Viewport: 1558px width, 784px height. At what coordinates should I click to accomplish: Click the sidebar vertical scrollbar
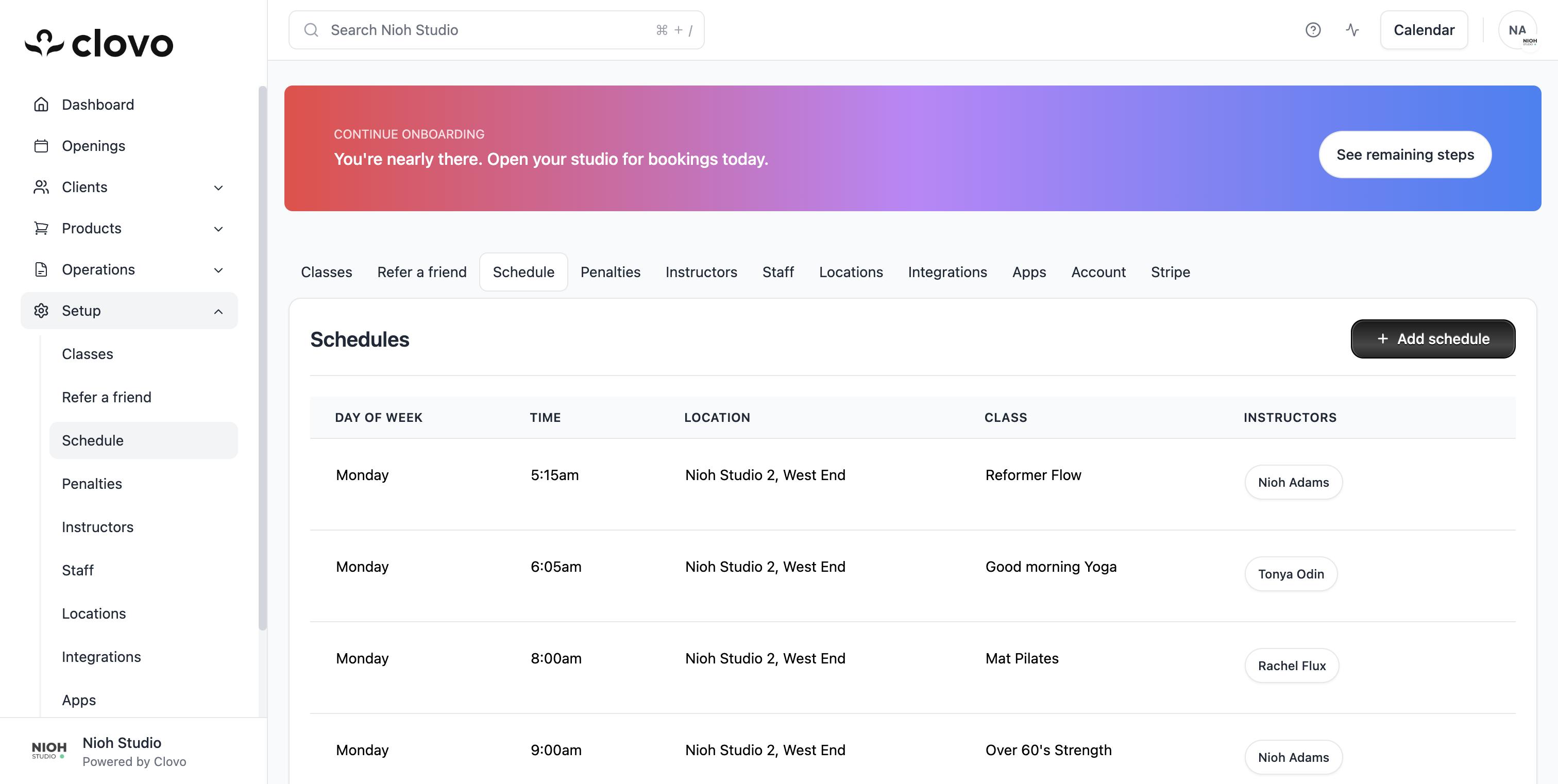pos(262,359)
